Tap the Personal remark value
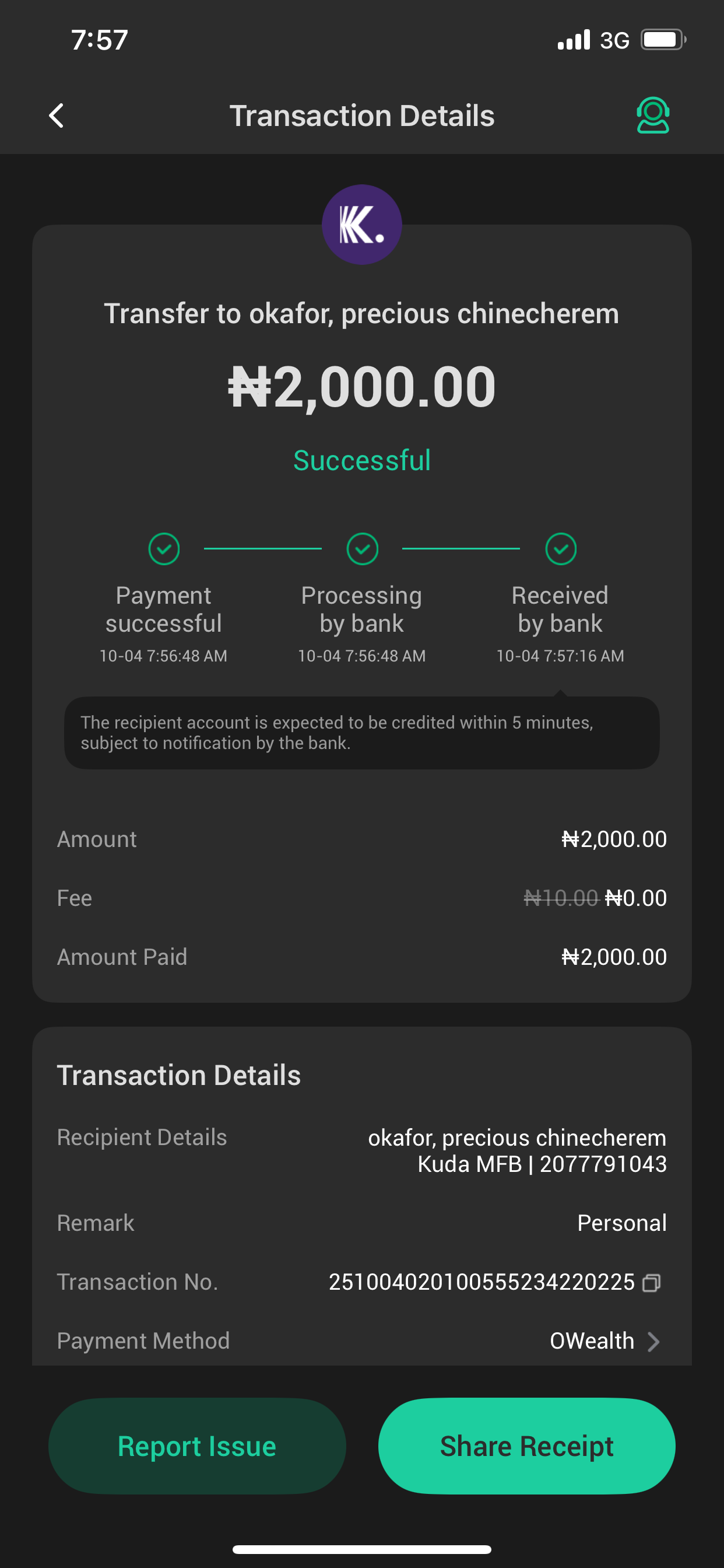 click(621, 1223)
